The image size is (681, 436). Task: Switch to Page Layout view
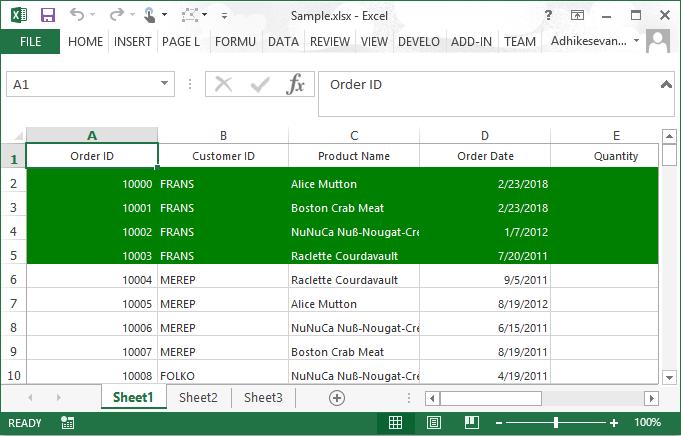click(x=434, y=422)
